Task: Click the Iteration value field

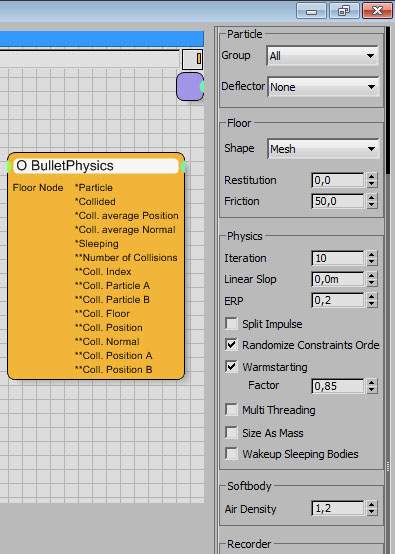Action: click(x=337, y=258)
